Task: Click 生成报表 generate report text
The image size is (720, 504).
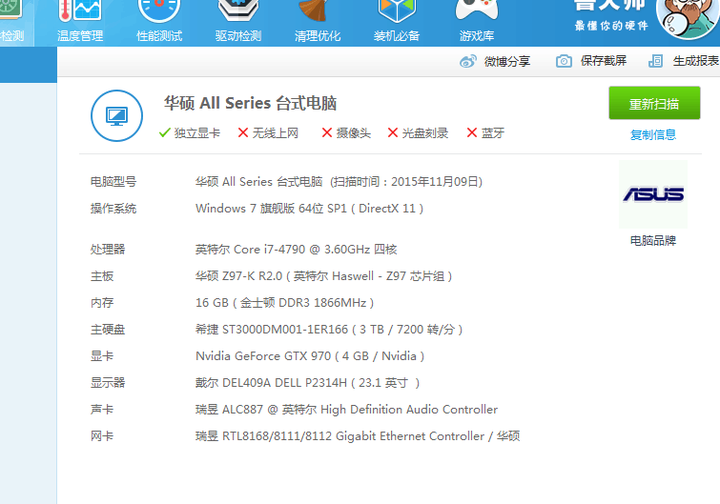Action: pos(696,61)
